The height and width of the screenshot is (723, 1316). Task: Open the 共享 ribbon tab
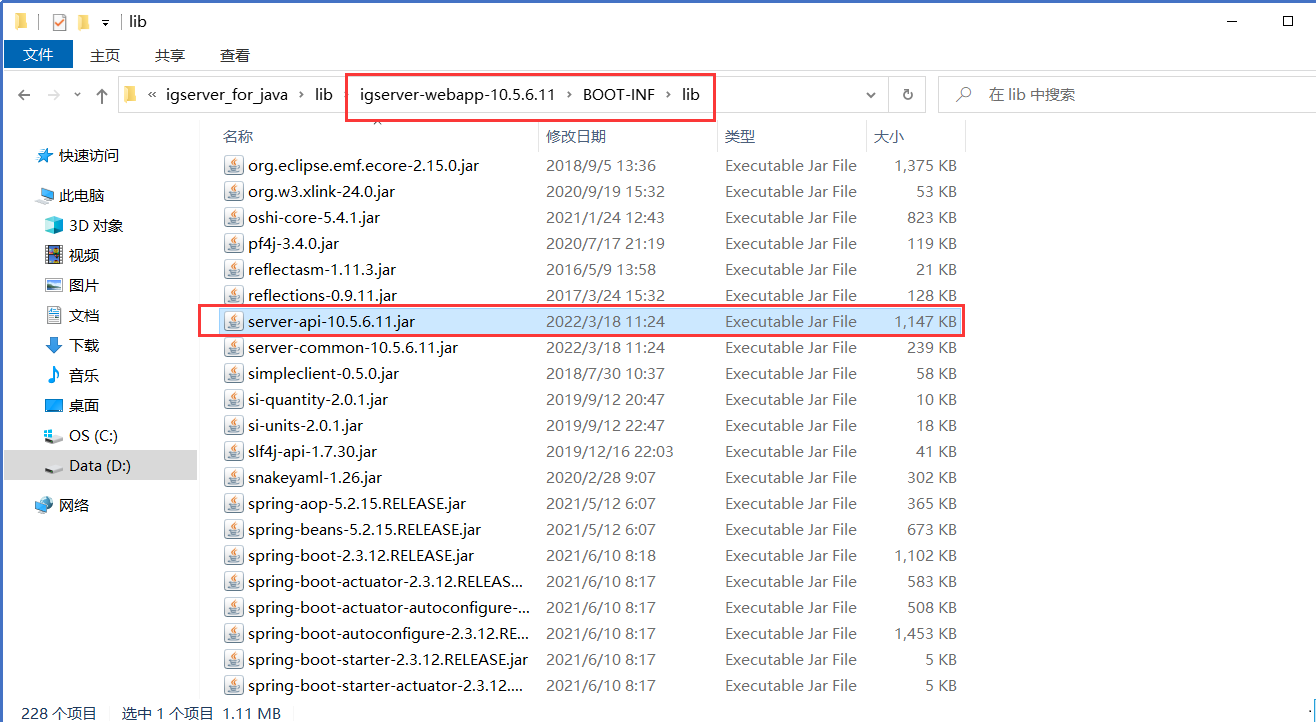170,55
